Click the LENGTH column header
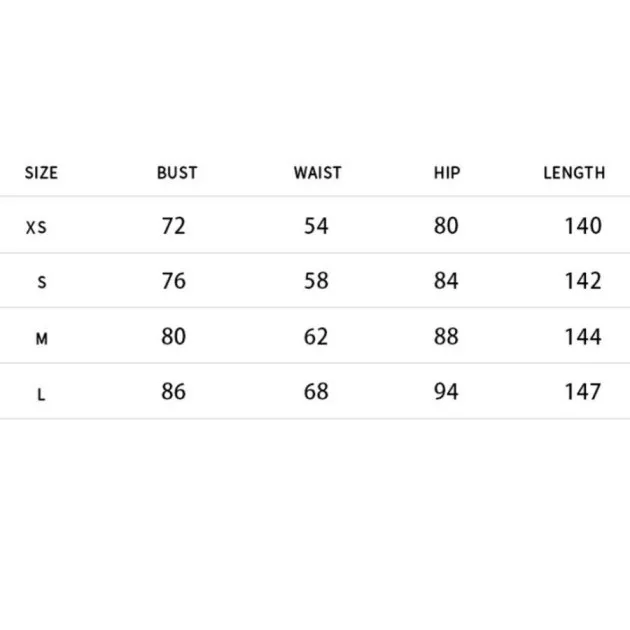Image resolution: width=630 pixels, height=630 pixels. click(x=574, y=173)
